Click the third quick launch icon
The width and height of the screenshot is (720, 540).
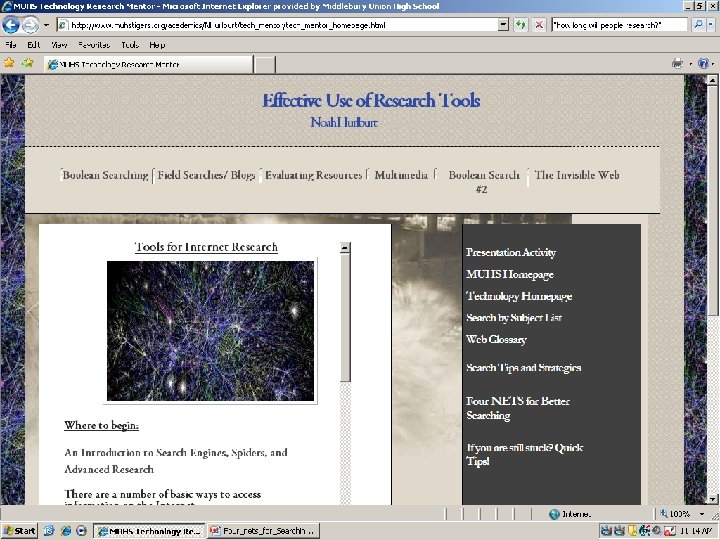(x=81, y=531)
